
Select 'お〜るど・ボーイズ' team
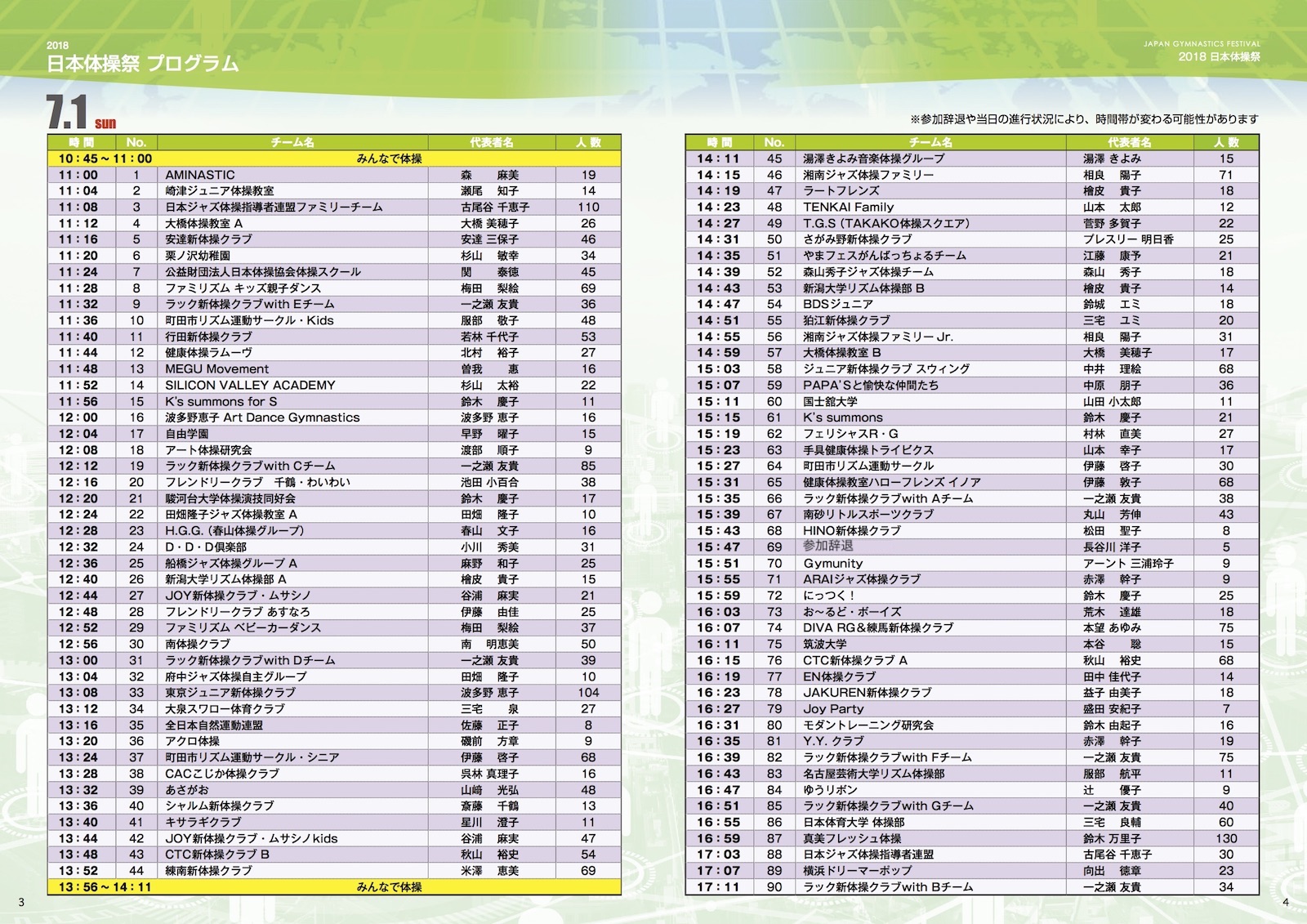pyautogui.click(x=852, y=612)
